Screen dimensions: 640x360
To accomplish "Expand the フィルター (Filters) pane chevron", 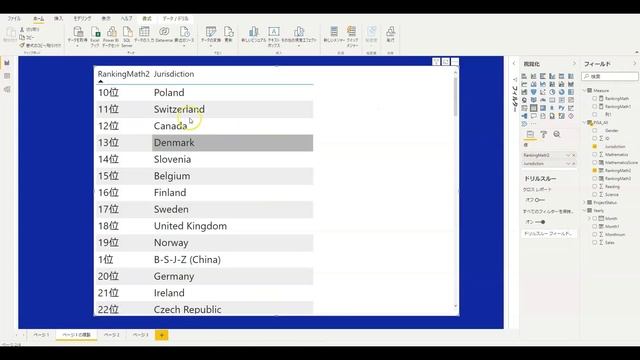I will (x=514, y=64).
